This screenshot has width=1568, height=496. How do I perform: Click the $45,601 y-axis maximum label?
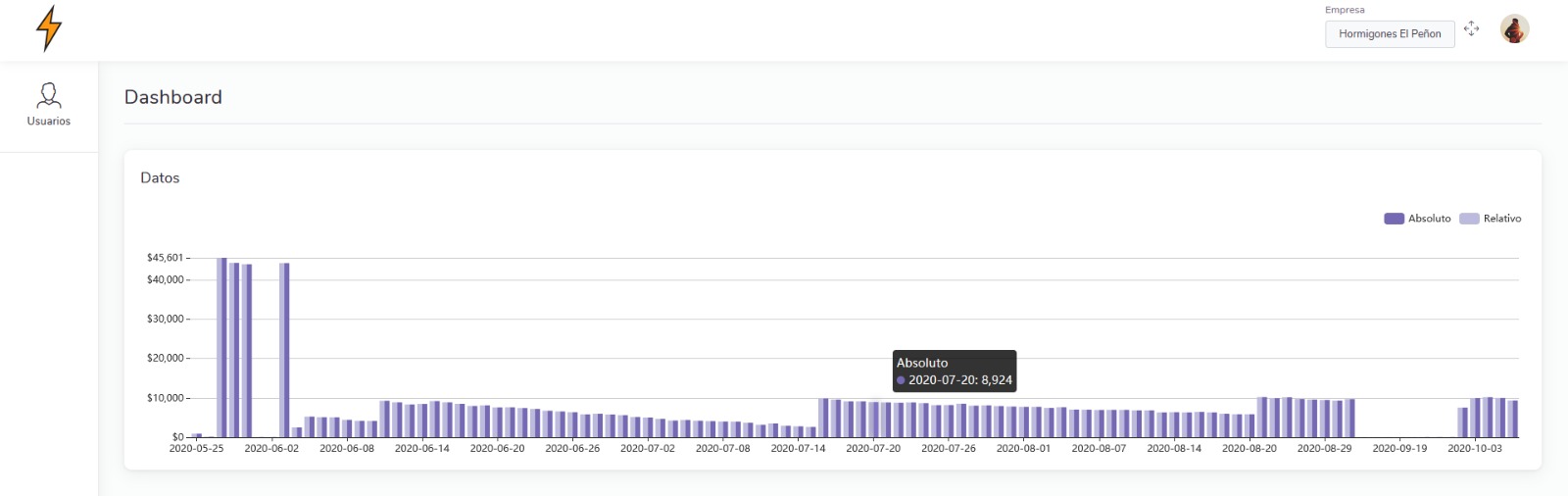(x=165, y=258)
